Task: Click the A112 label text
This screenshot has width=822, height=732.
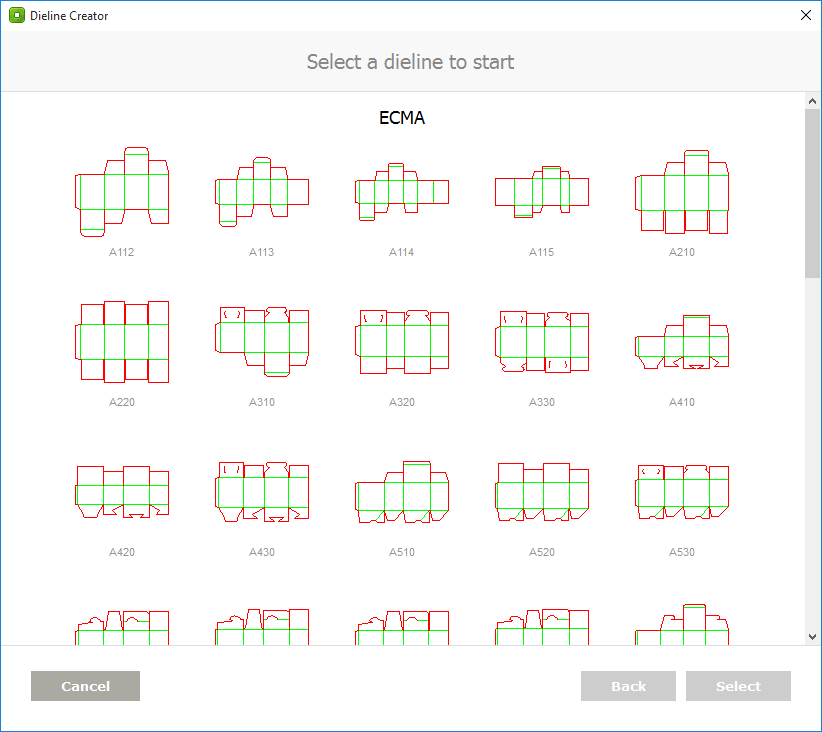Action: pyautogui.click(x=122, y=252)
